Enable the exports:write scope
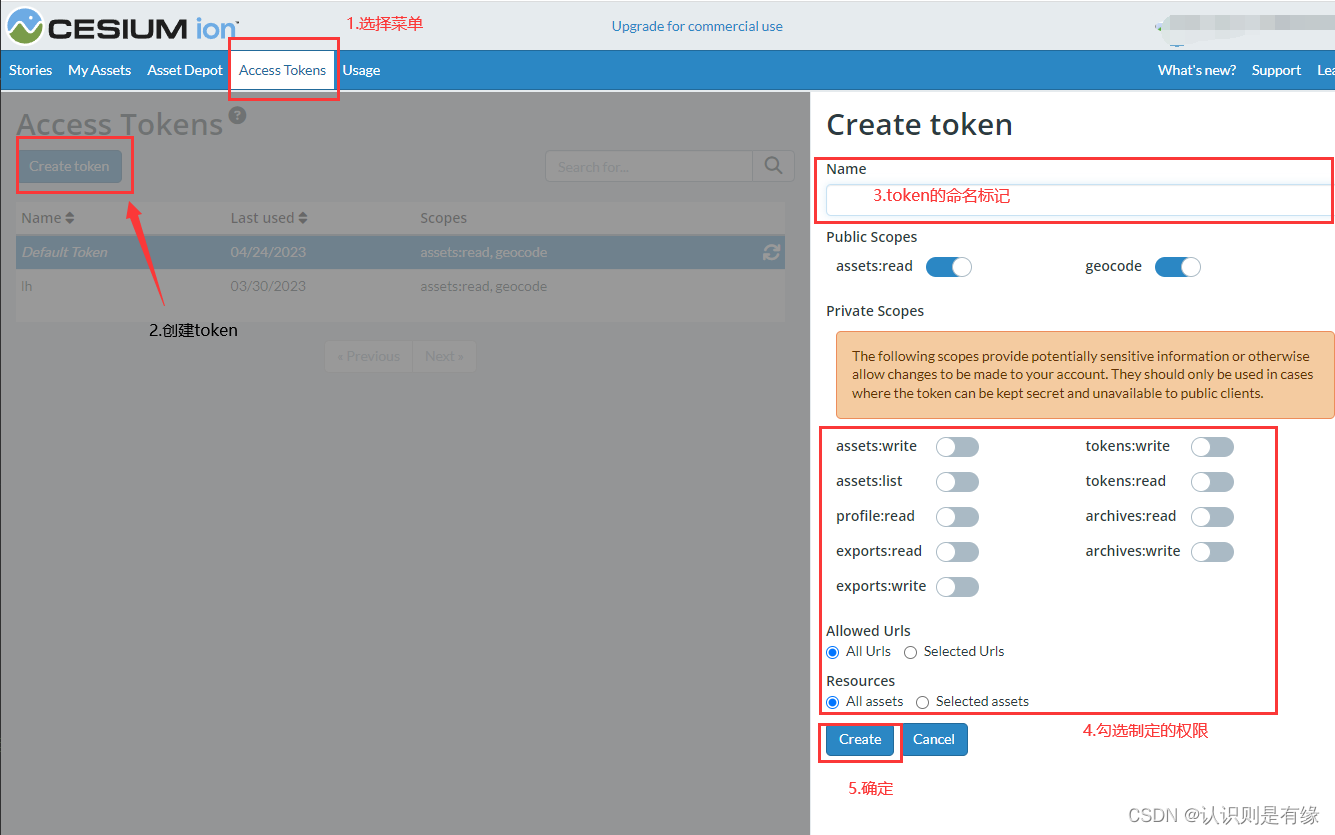The width and height of the screenshot is (1335, 835). [957, 587]
